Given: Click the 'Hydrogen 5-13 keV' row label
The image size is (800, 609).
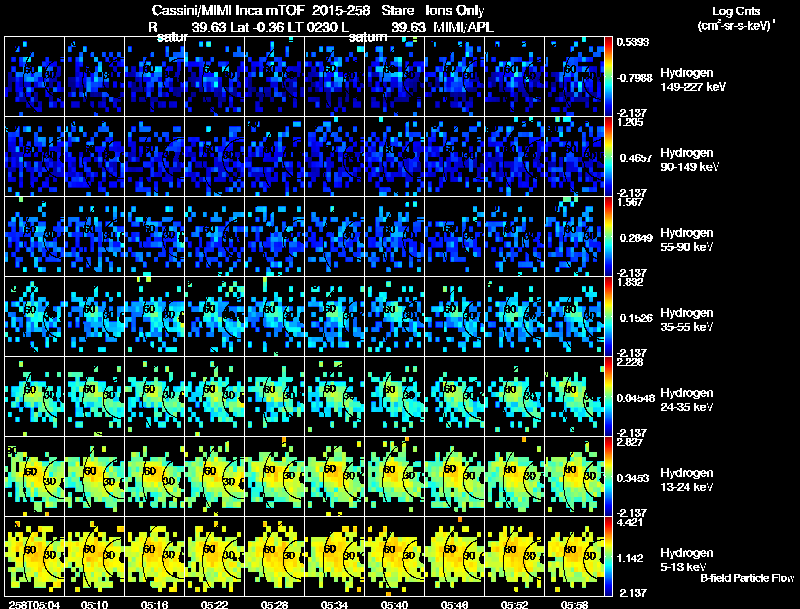Looking at the screenshot, I should [x=687, y=560].
